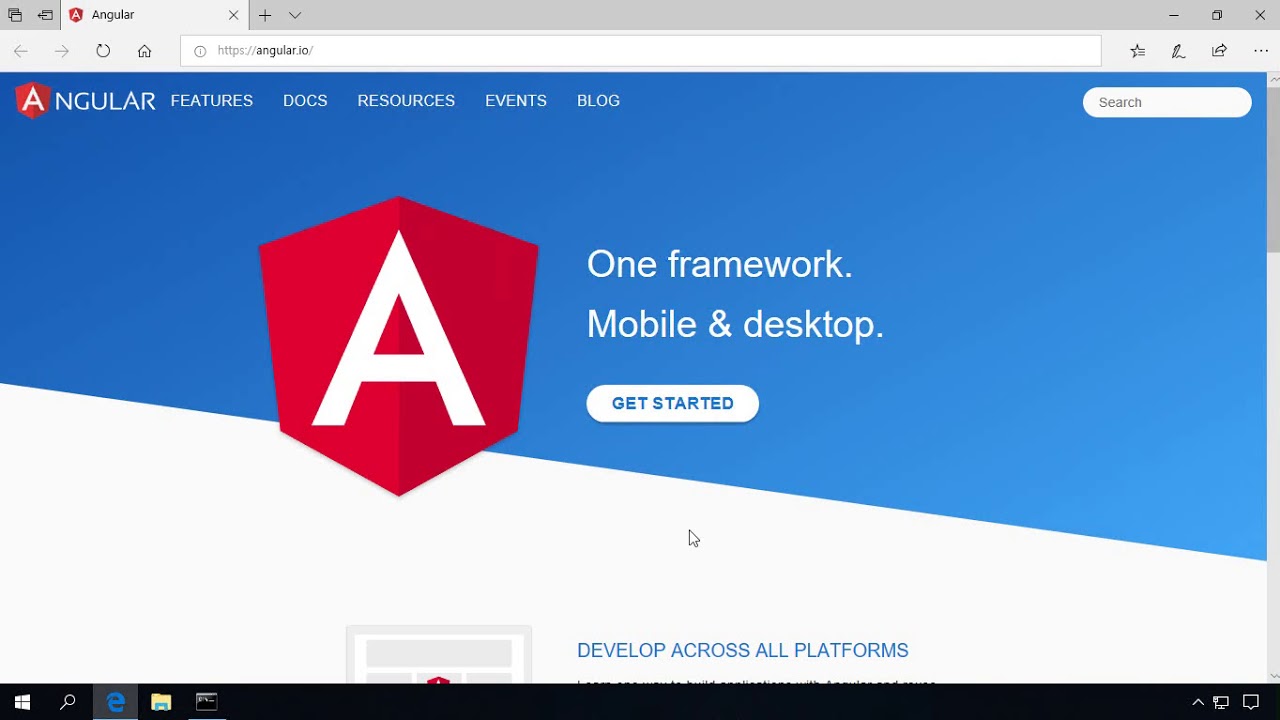
Task: Open a new tab with plus icon
Action: point(265,15)
